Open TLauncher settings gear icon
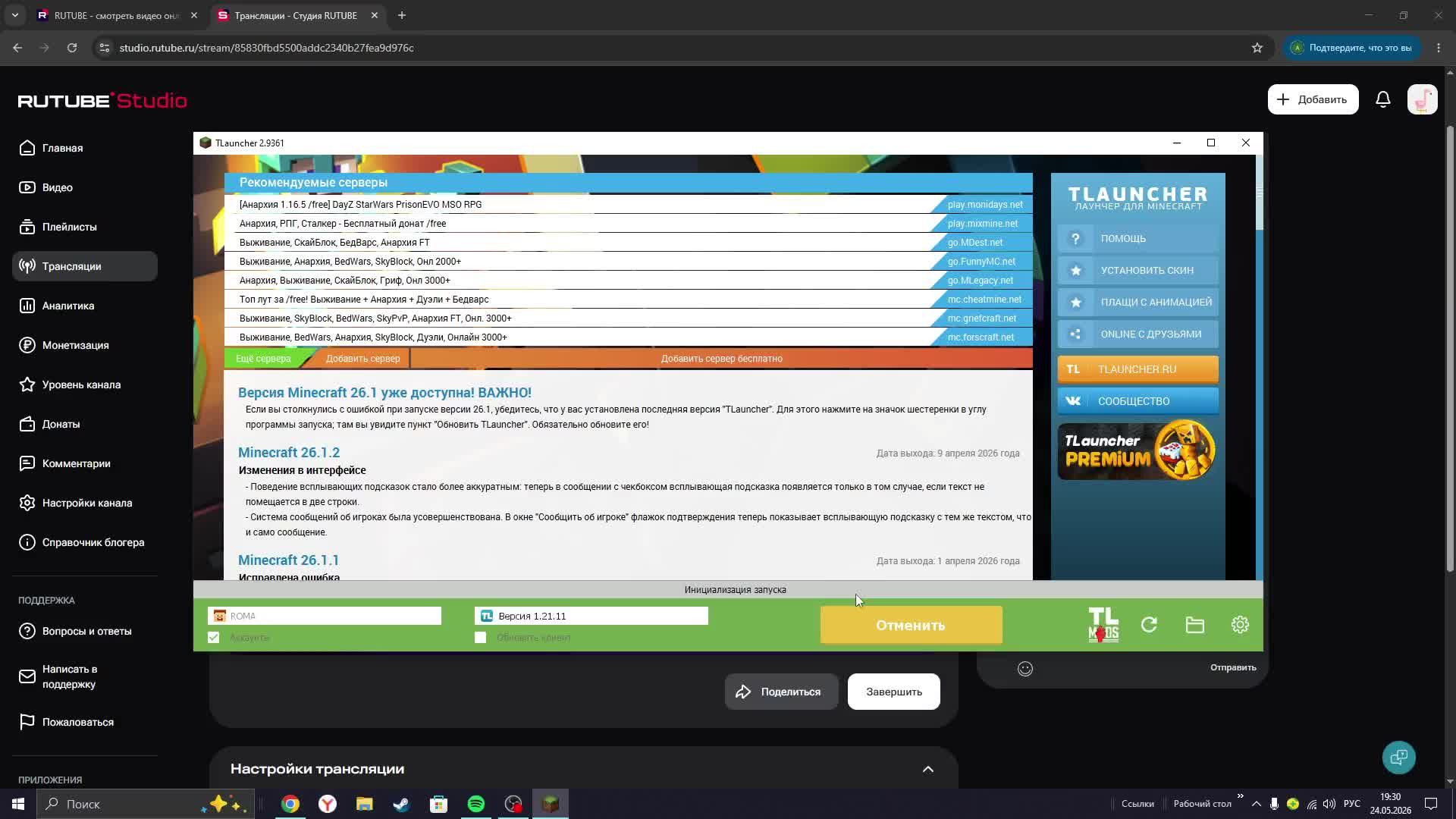 coord(1240,625)
